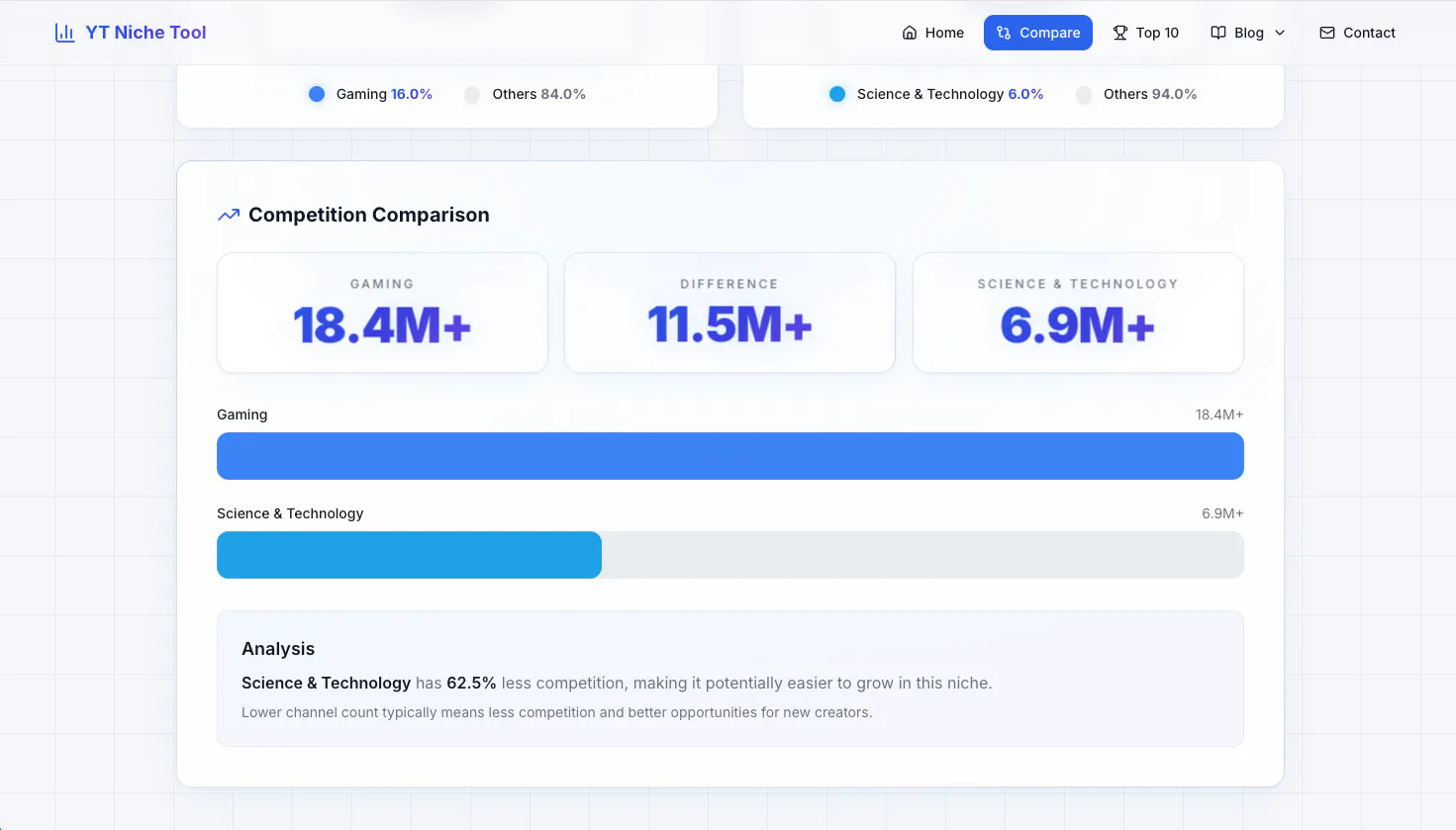Screen dimensions: 1456x830
Task: Click the Home house icon in navigation
Action: [910, 33]
